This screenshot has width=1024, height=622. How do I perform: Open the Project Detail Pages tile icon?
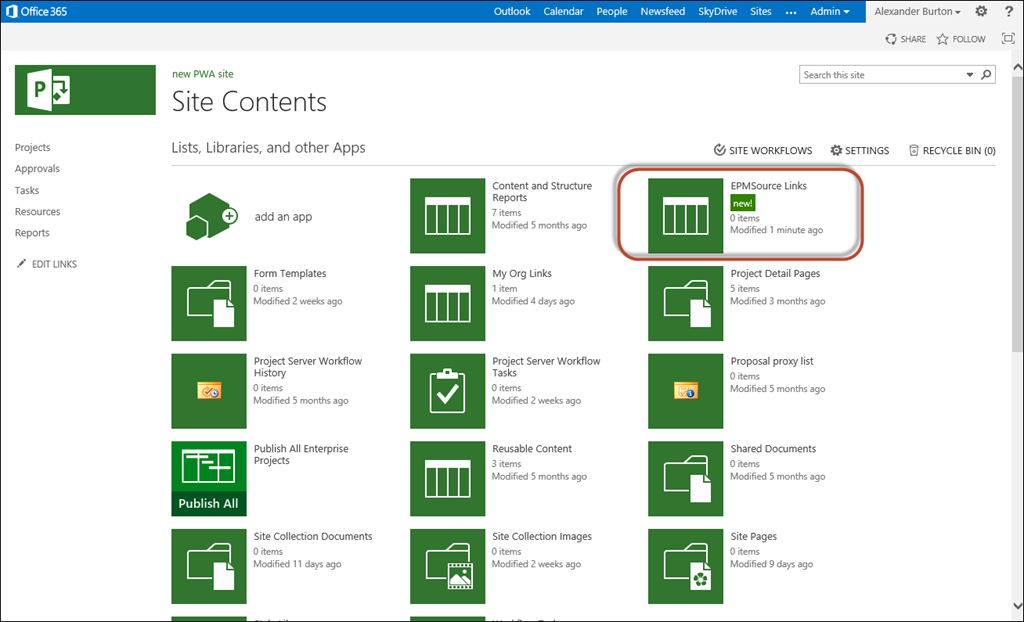point(685,303)
